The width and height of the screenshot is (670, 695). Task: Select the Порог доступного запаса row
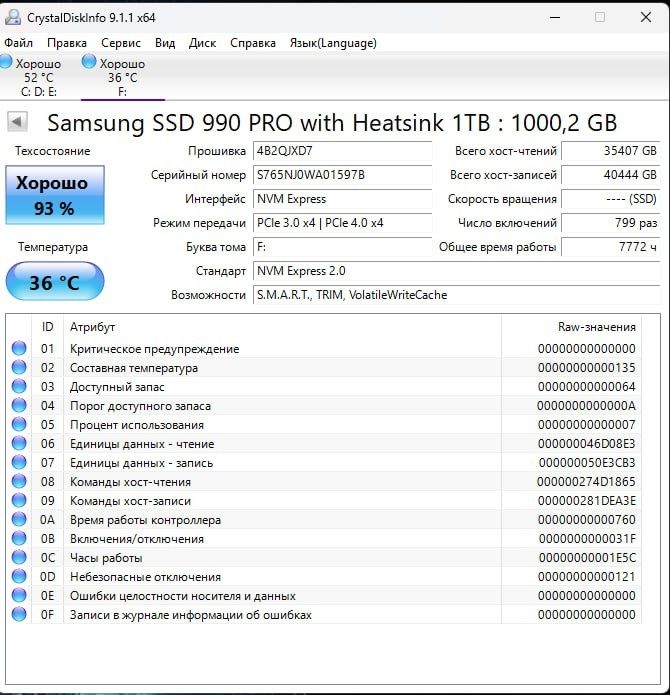pyautogui.click(x=324, y=406)
